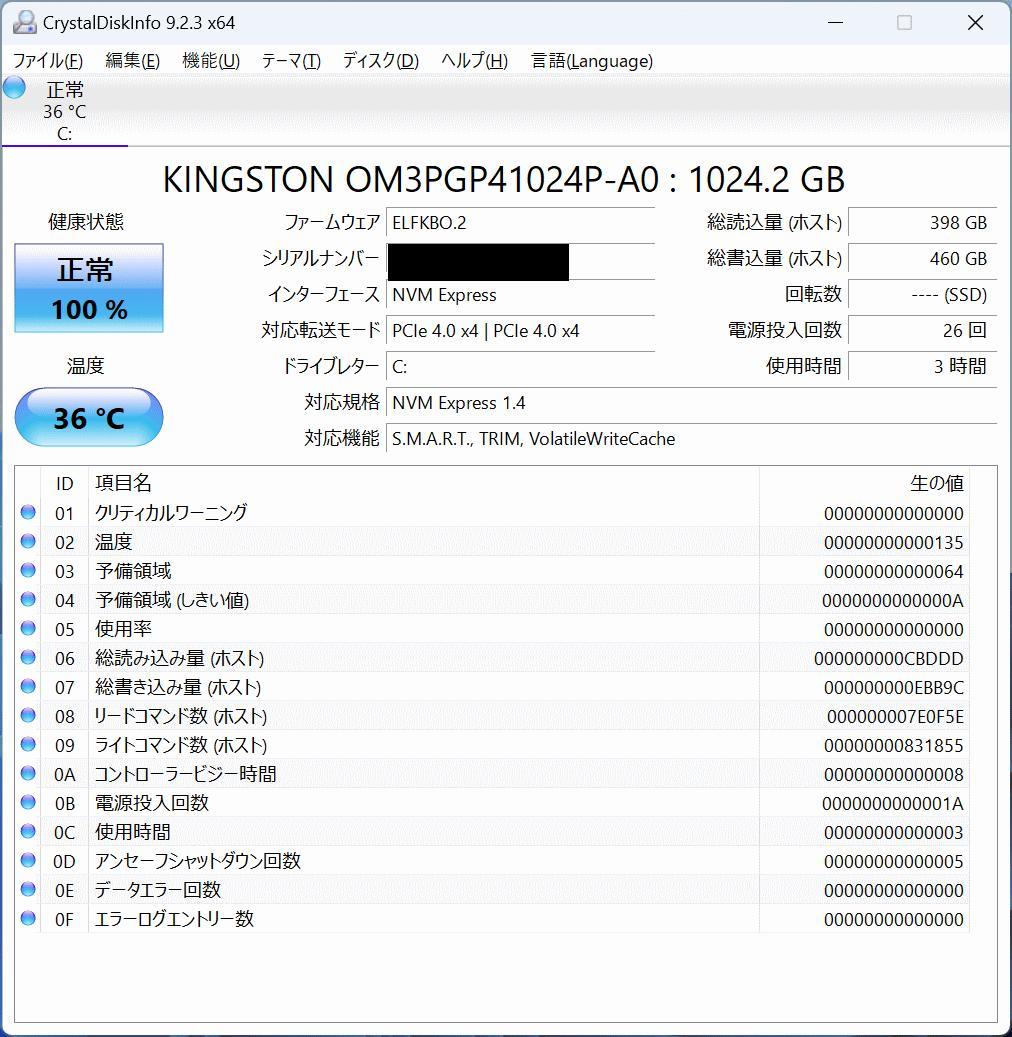Click the status dot next to 温度 attribute row
Image resolution: width=1012 pixels, height=1037 pixels.
click(x=28, y=541)
